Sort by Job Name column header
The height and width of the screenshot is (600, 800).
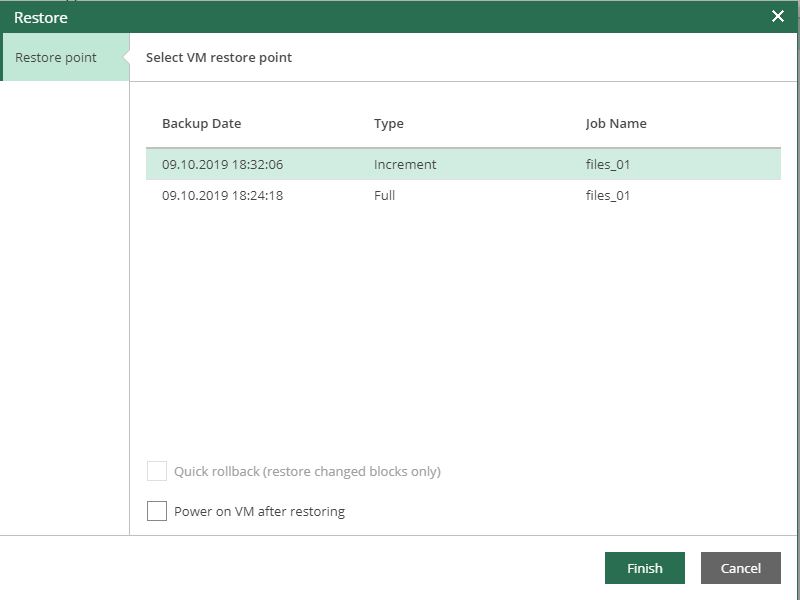coord(616,123)
